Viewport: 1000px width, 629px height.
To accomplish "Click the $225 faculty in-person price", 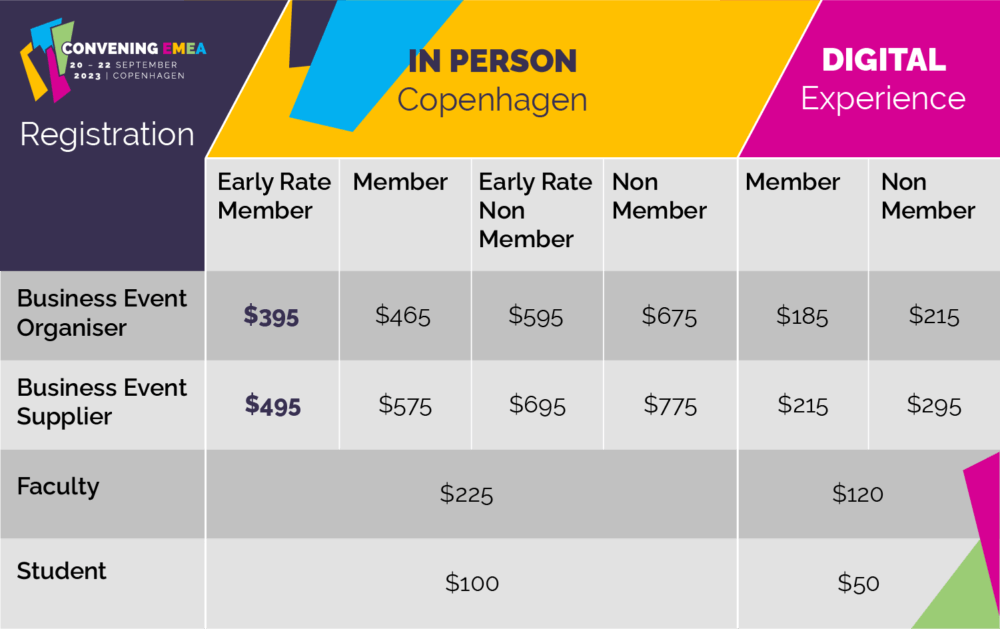I will click(466, 494).
